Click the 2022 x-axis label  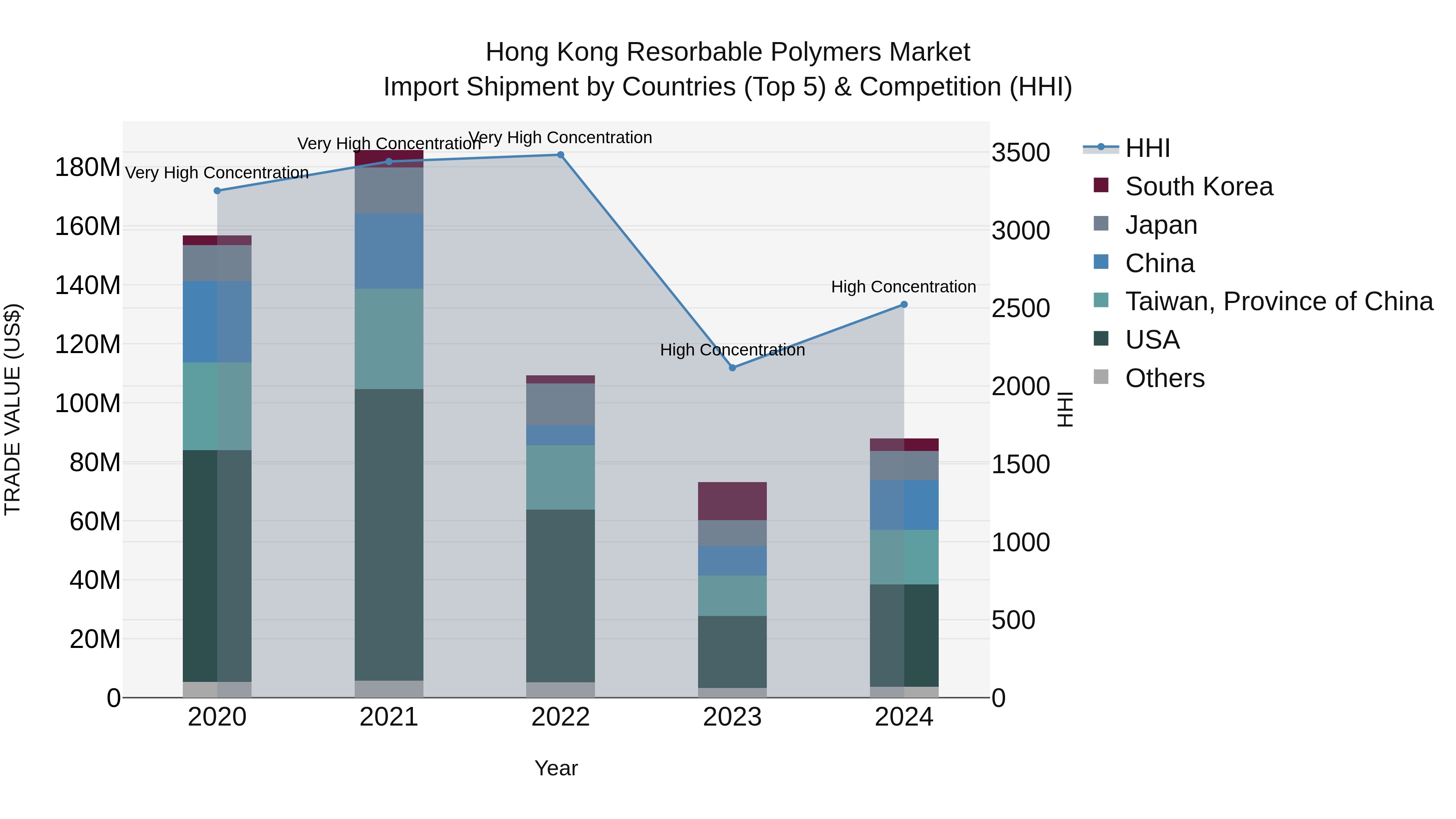(561, 717)
